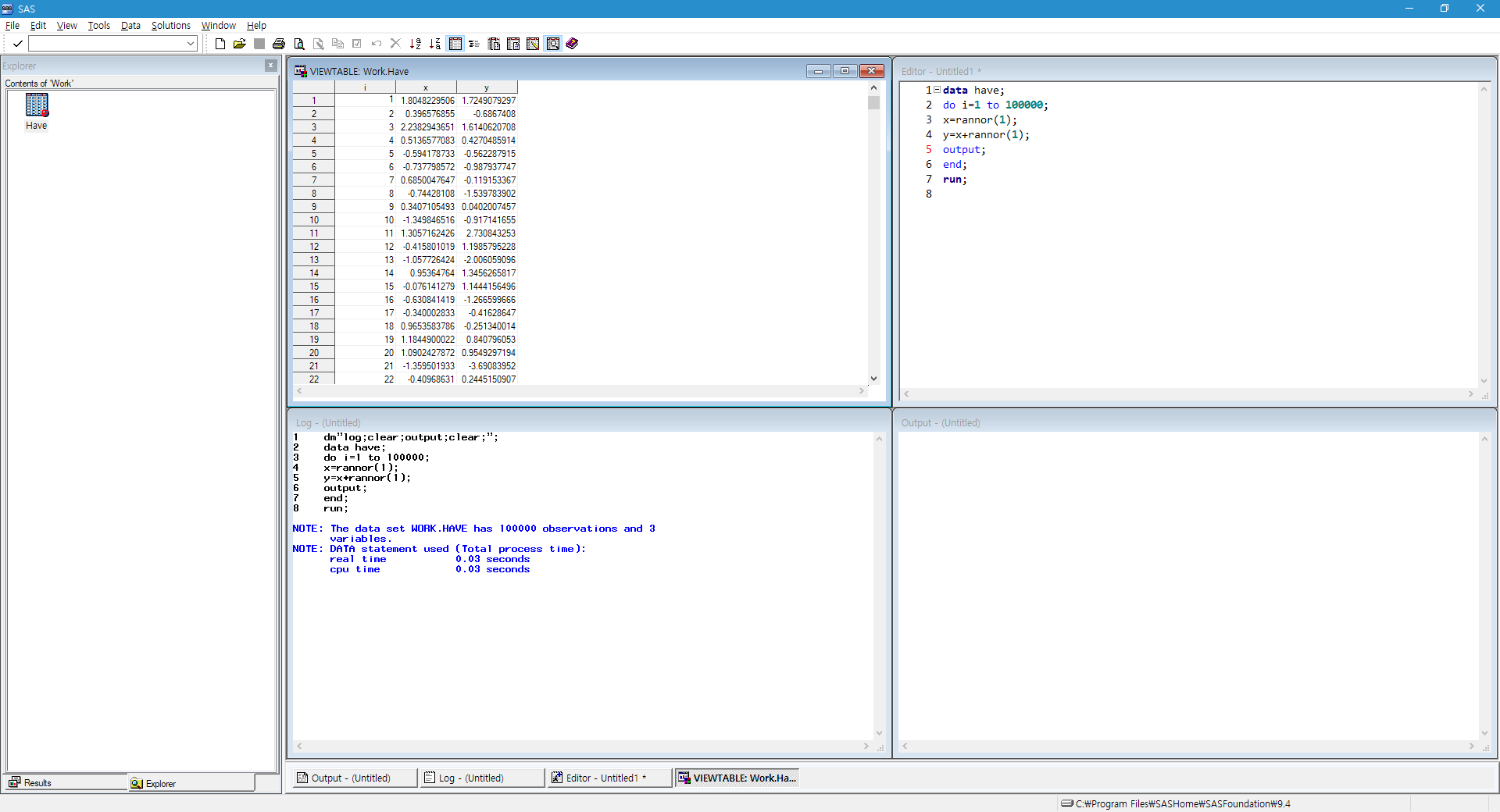Viewport: 1500px width, 812px height.
Task: Select the Log - (Untitled) window button
Action: pyautogui.click(x=480, y=778)
